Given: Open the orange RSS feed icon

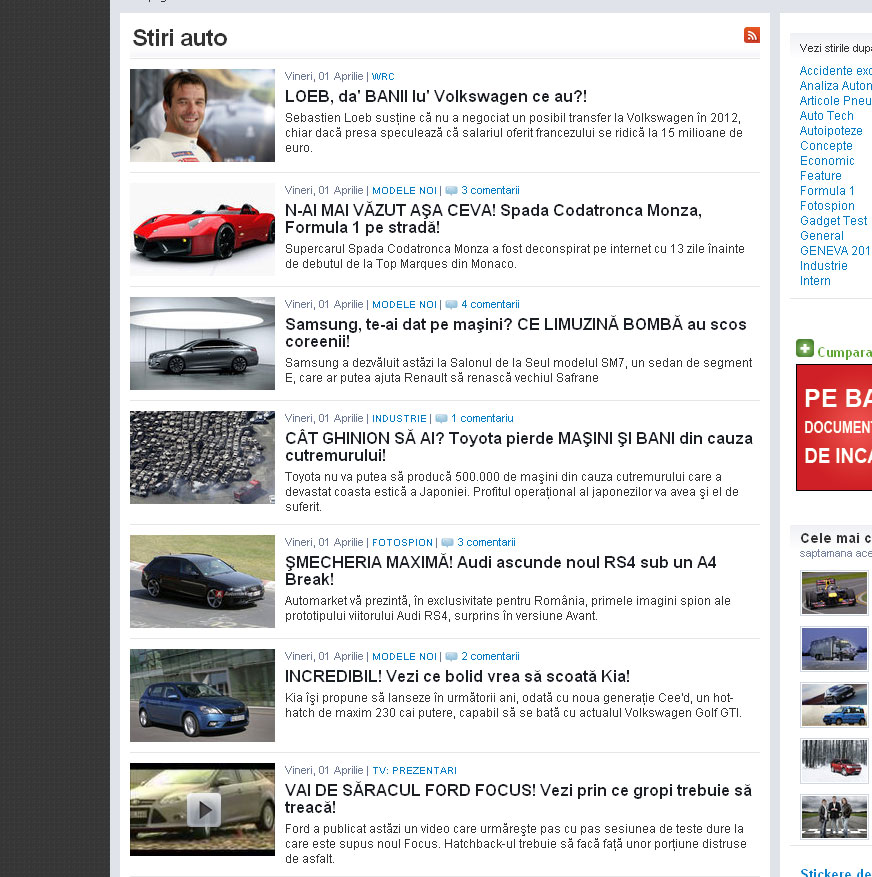Looking at the screenshot, I should click(x=751, y=35).
